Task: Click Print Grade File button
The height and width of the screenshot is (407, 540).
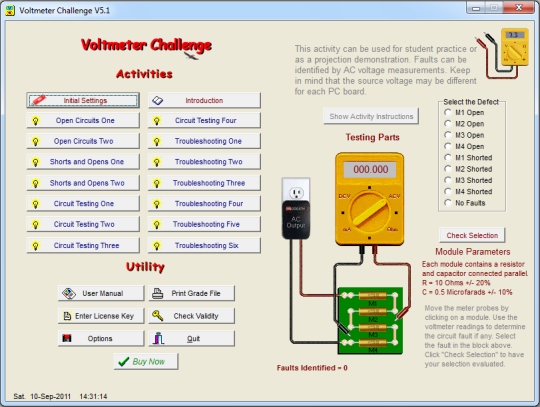Action: click(191, 293)
